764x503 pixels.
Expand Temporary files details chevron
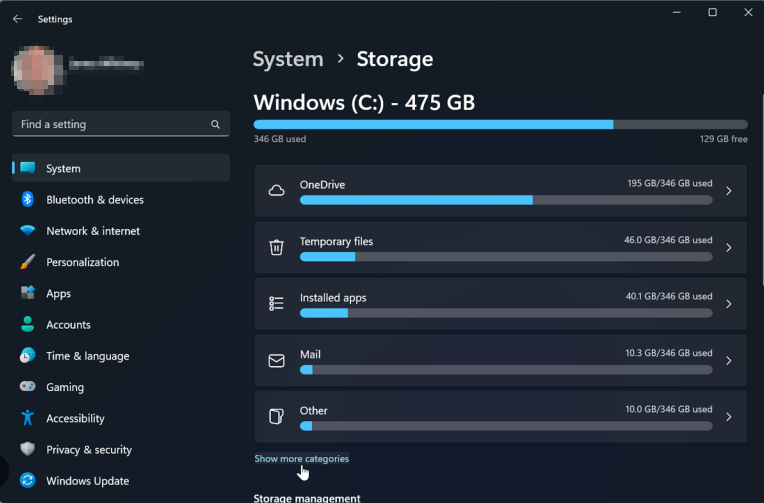tap(728, 248)
